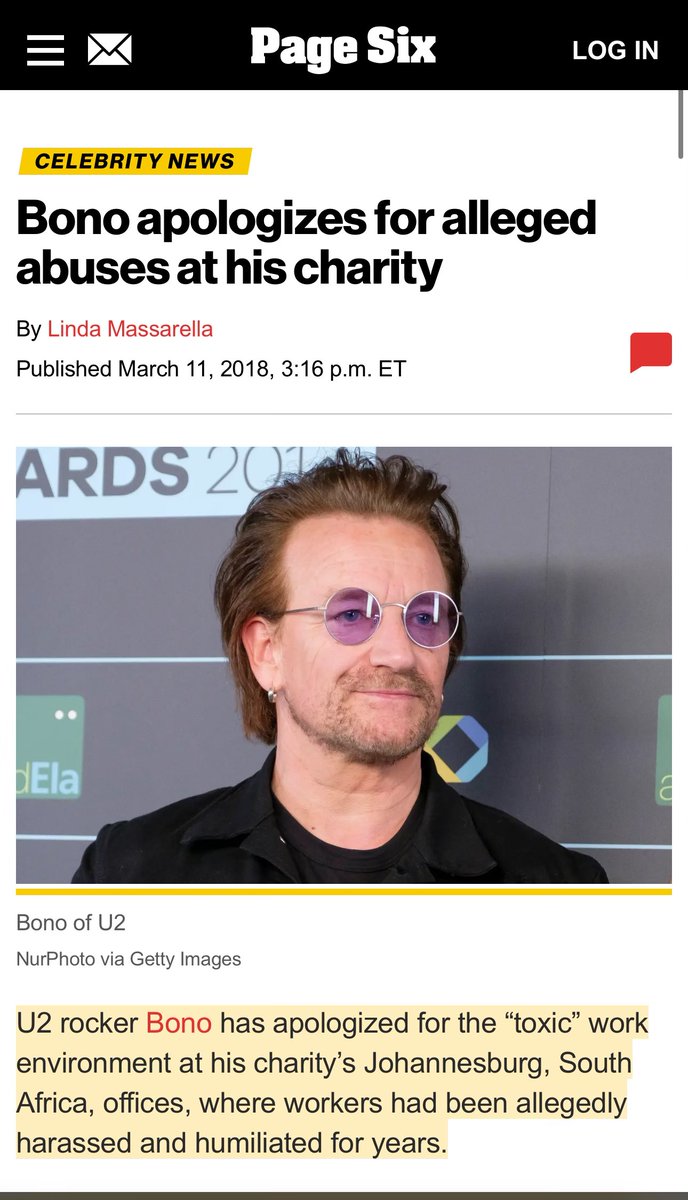
Task: Go to the Page Six home logo
Action: click(343, 48)
